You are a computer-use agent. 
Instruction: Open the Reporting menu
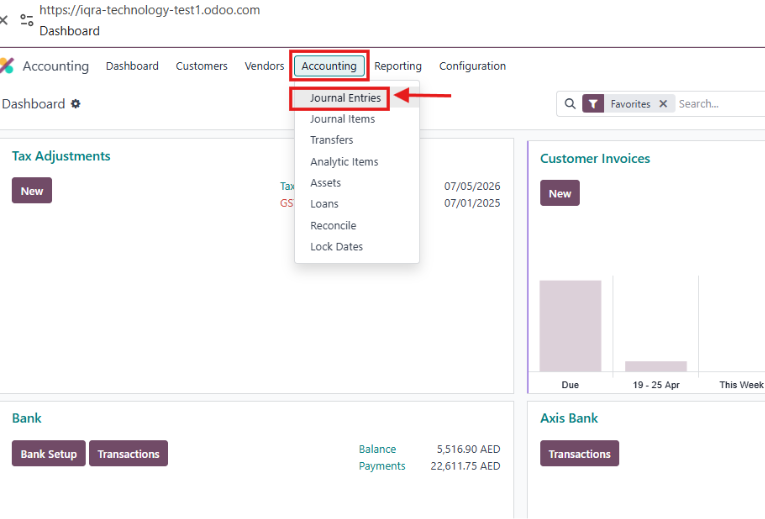(398, 66)
